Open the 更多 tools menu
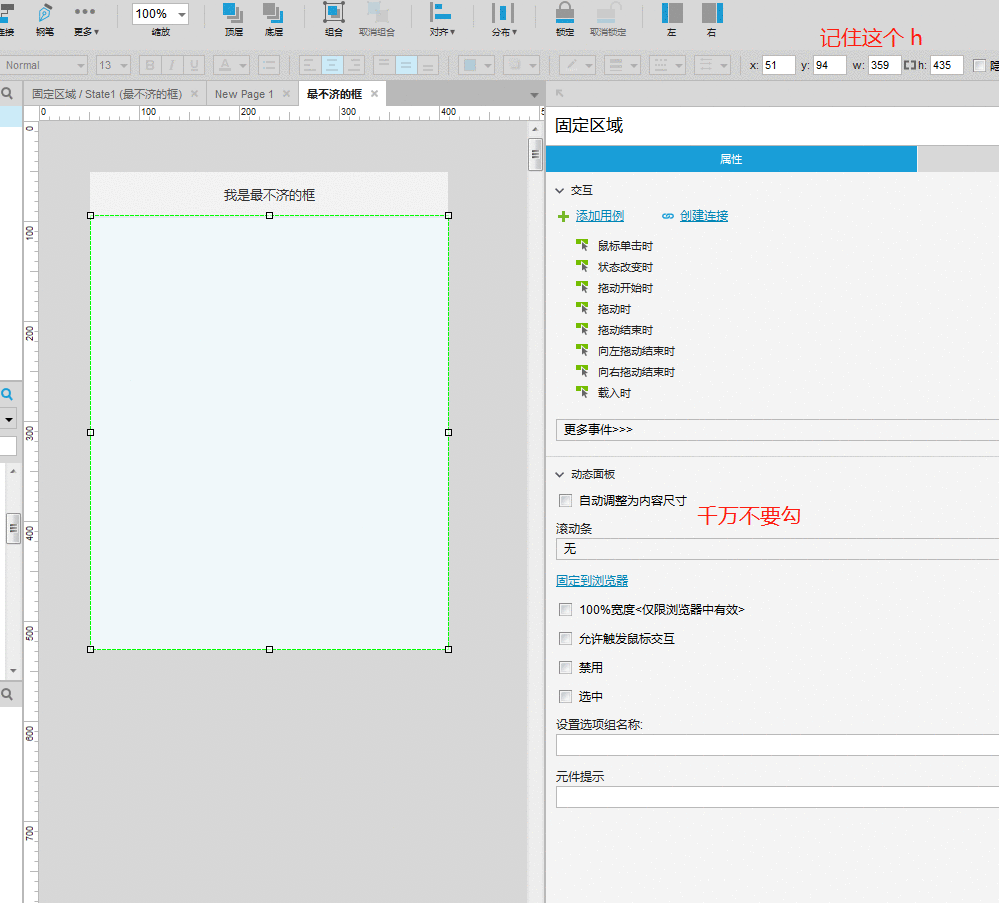Screen dimensions: 999x903 (x=85, y=20)
